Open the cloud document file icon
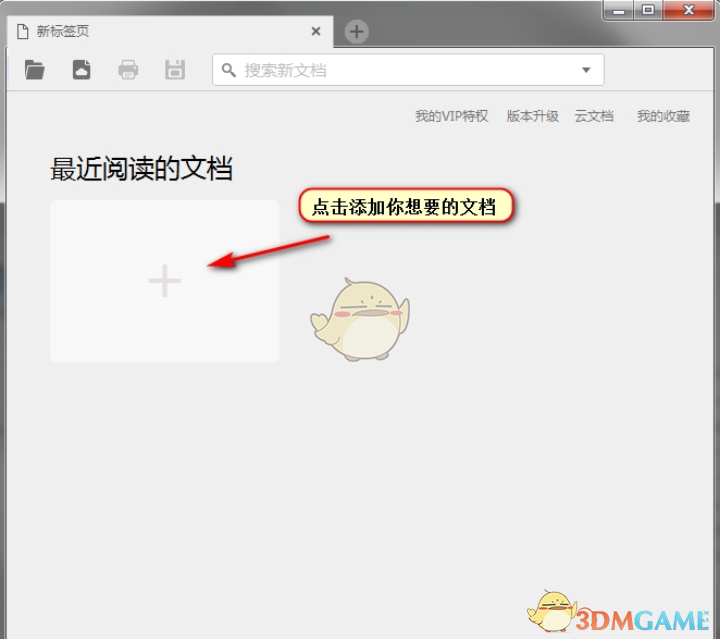 [x=81, y=70]
